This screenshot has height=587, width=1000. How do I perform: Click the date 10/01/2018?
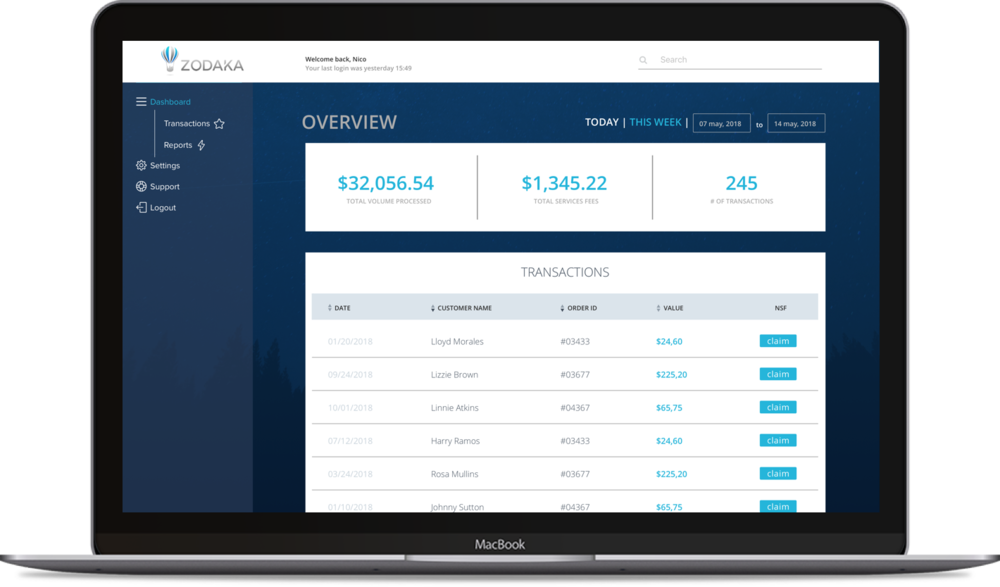pos(349,408)
